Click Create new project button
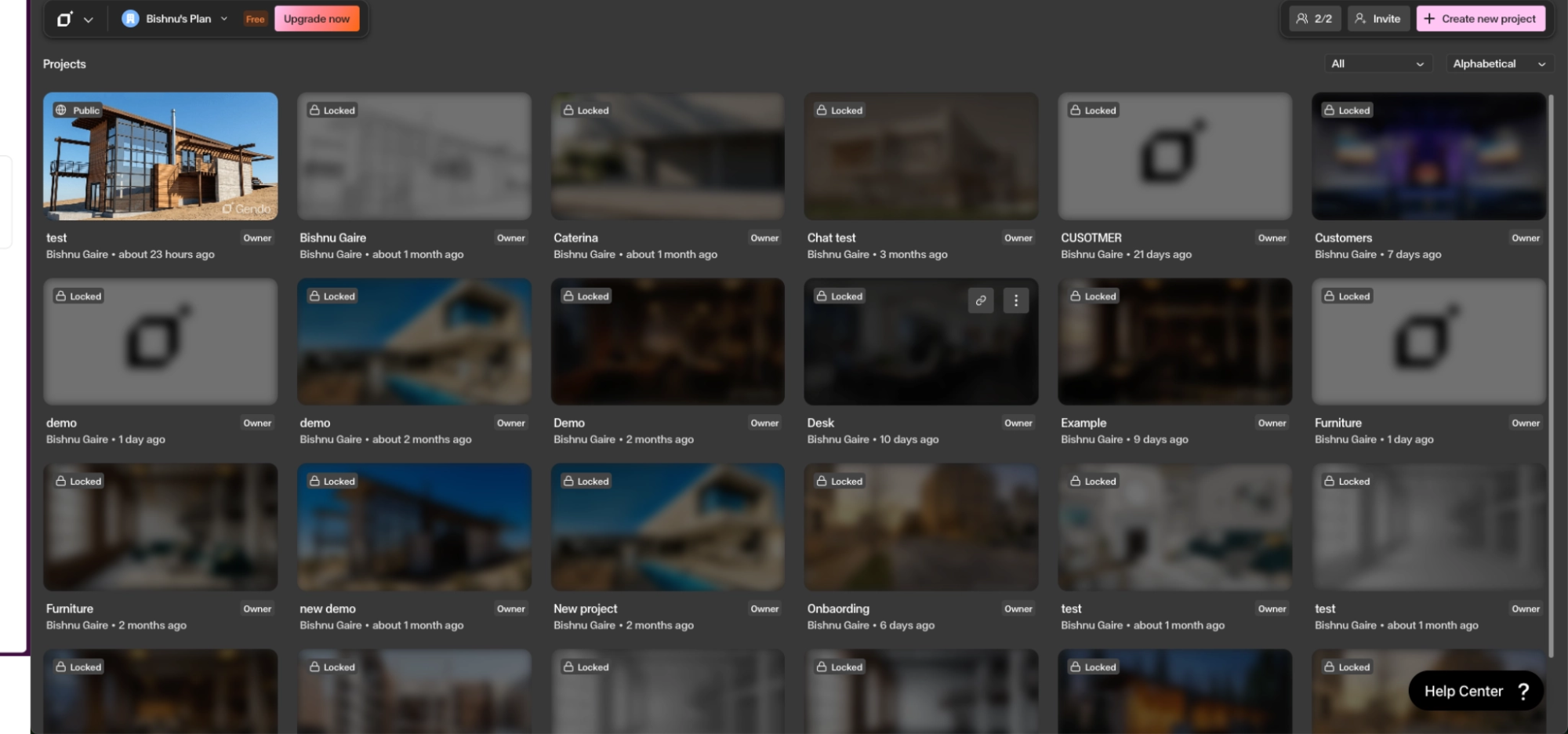The image size is (1568, 734). pyautogui.click(x=1480, y=19)
